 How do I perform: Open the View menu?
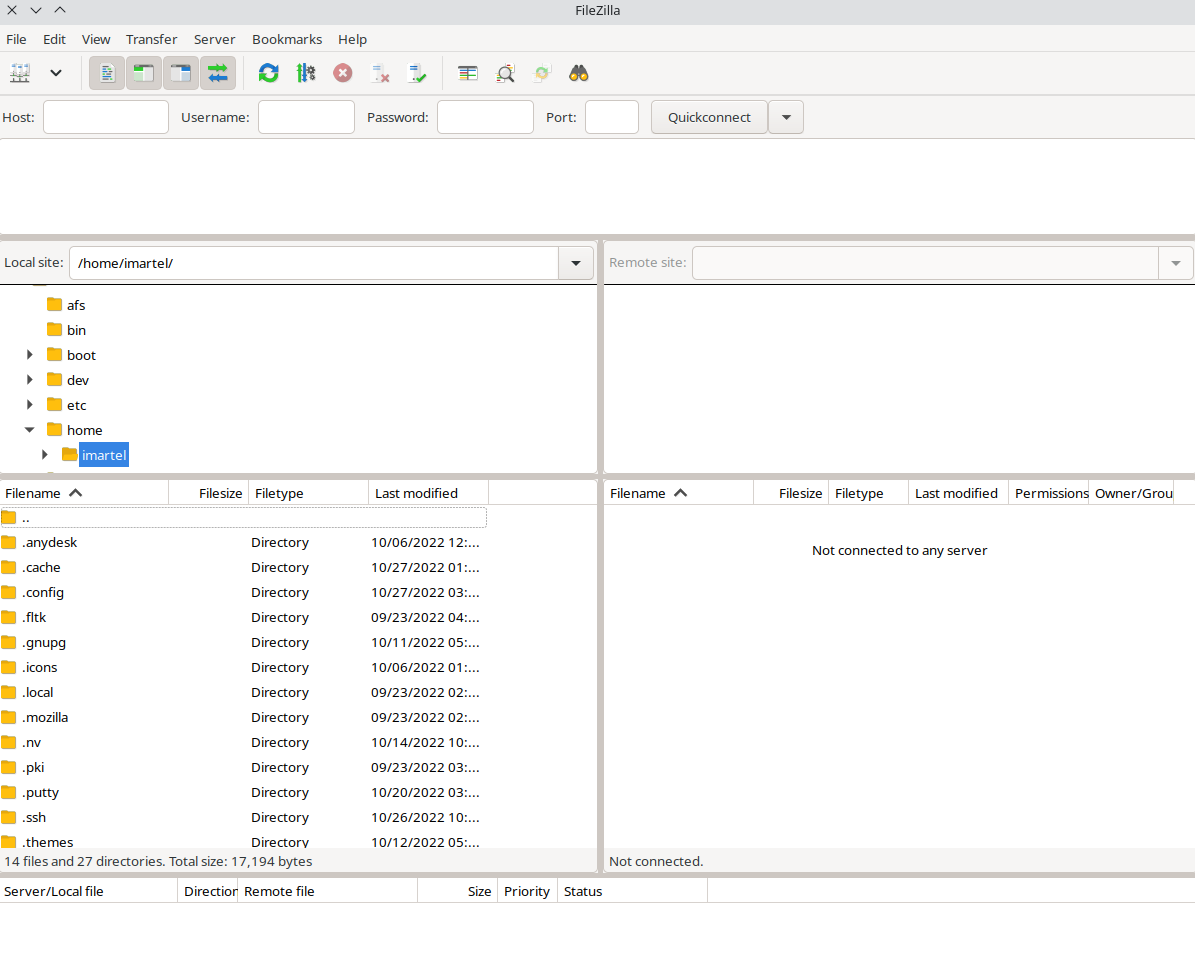(x=96, y=39)
